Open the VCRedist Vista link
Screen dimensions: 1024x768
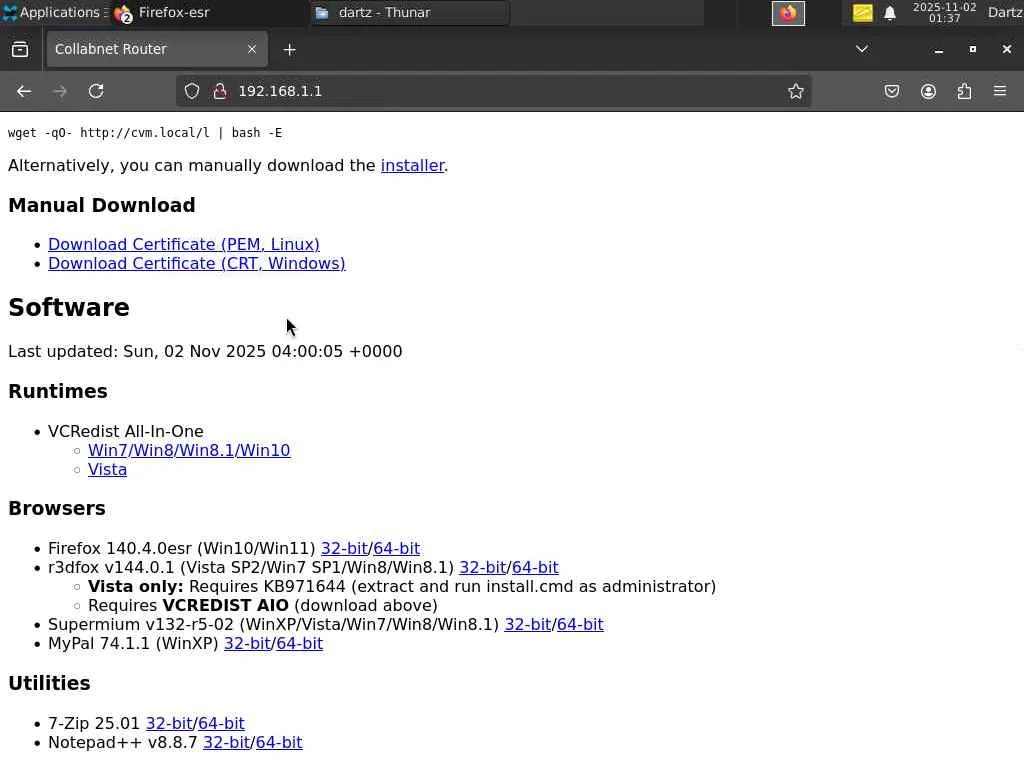(x=107, y=470)
